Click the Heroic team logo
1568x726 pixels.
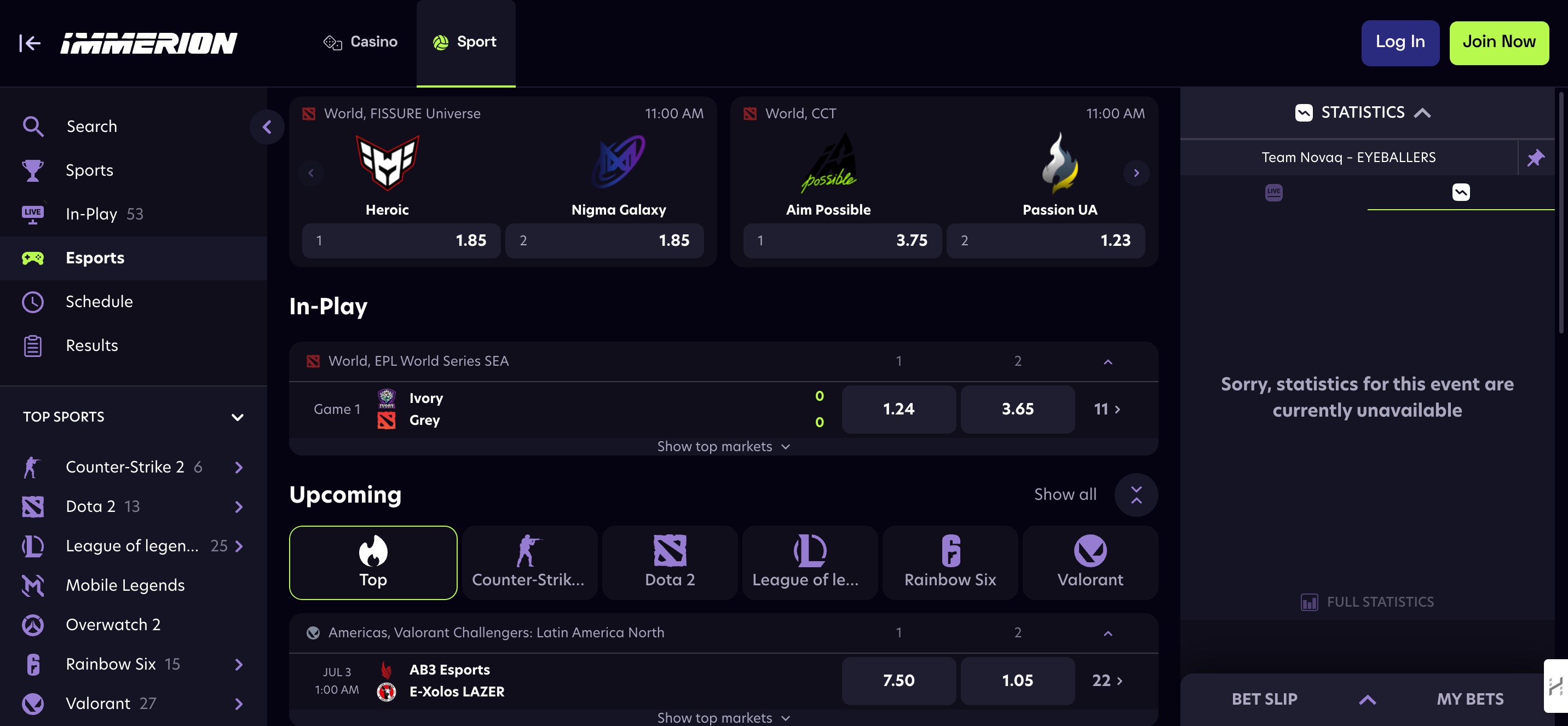pos(387,162)
